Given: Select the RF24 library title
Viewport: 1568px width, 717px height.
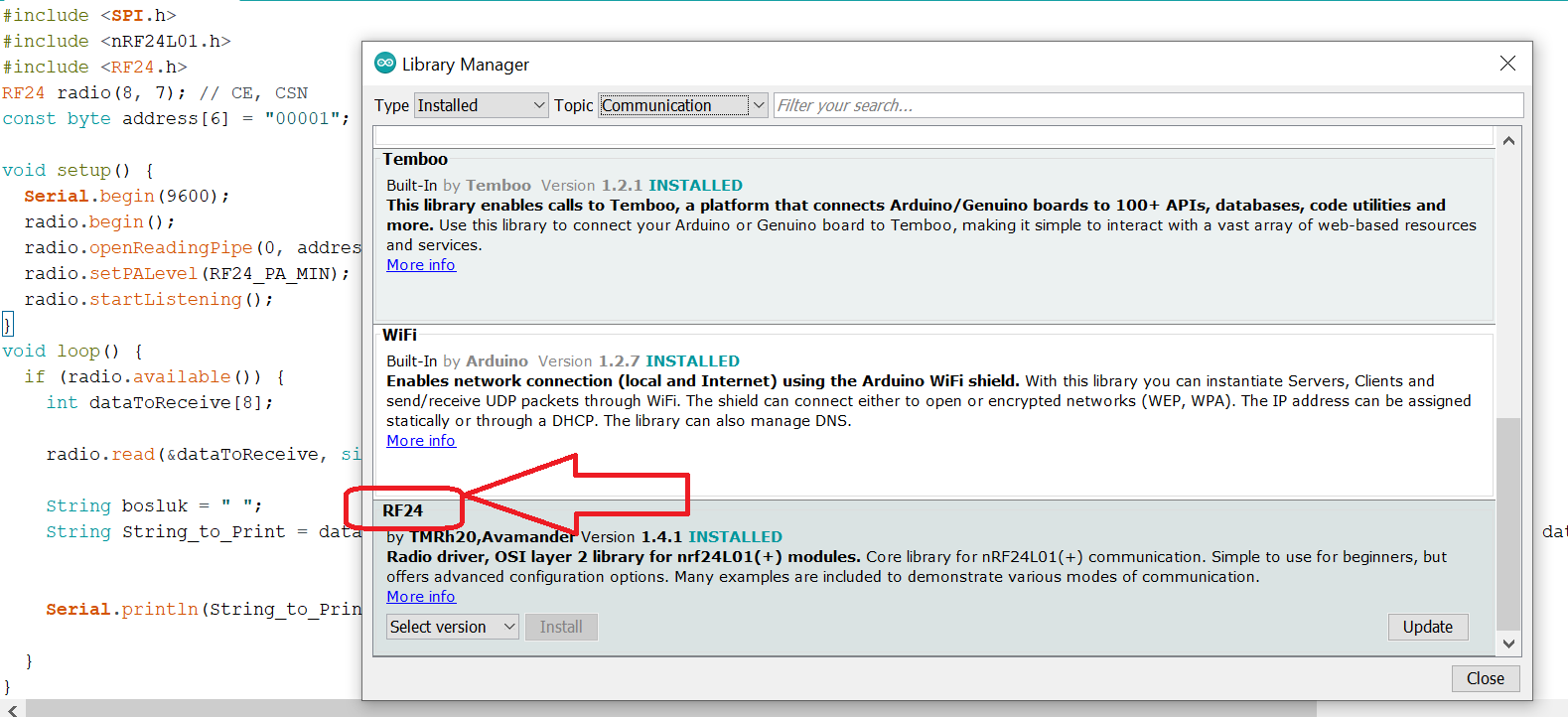Looking at the screenshot, I should (x=402, y=510).
